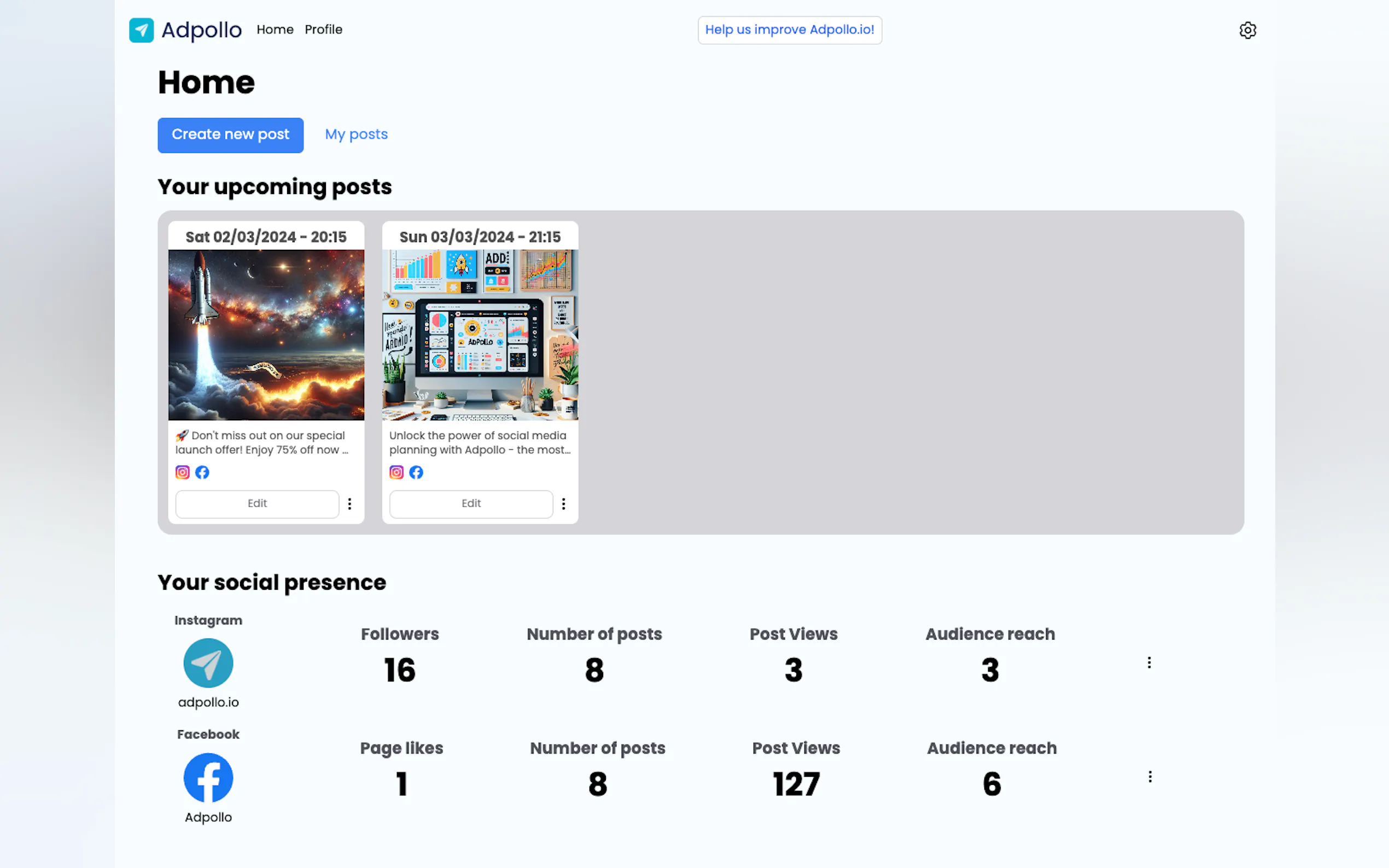
Task: Edit the Sat 02/03/2024 post
Action: point(256,503)
